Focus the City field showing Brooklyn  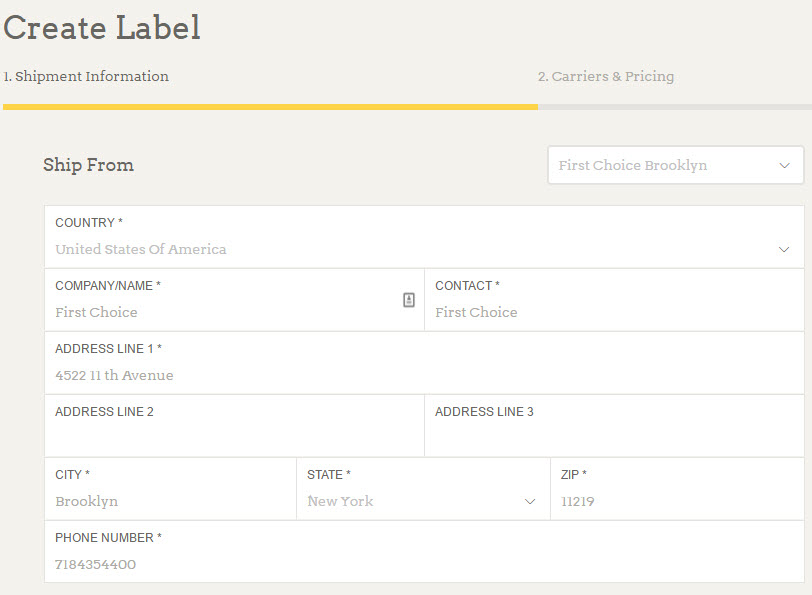coord(170,501)
